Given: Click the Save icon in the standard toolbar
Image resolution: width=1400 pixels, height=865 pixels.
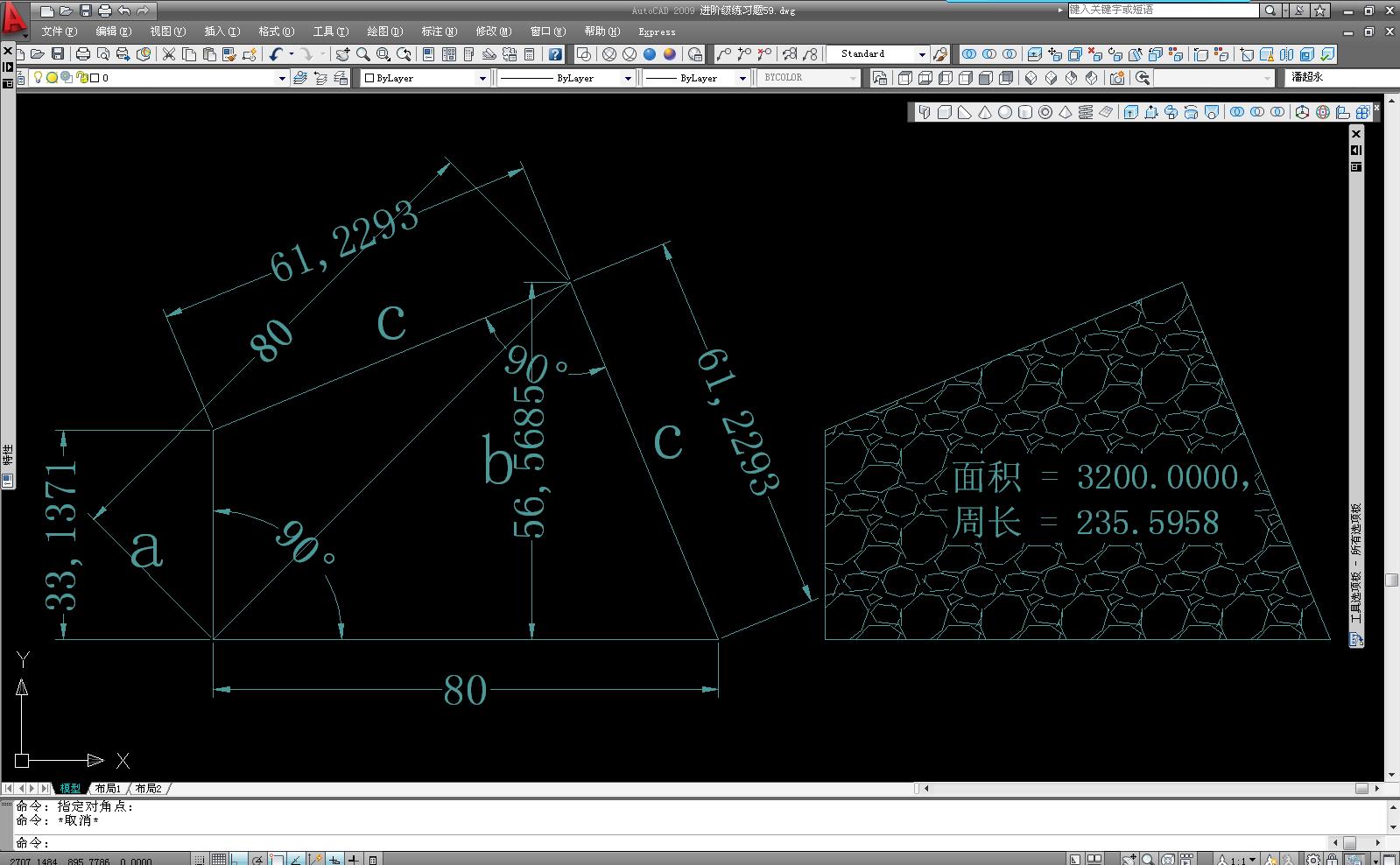Looking at the screenshot, I should point(58,54).
